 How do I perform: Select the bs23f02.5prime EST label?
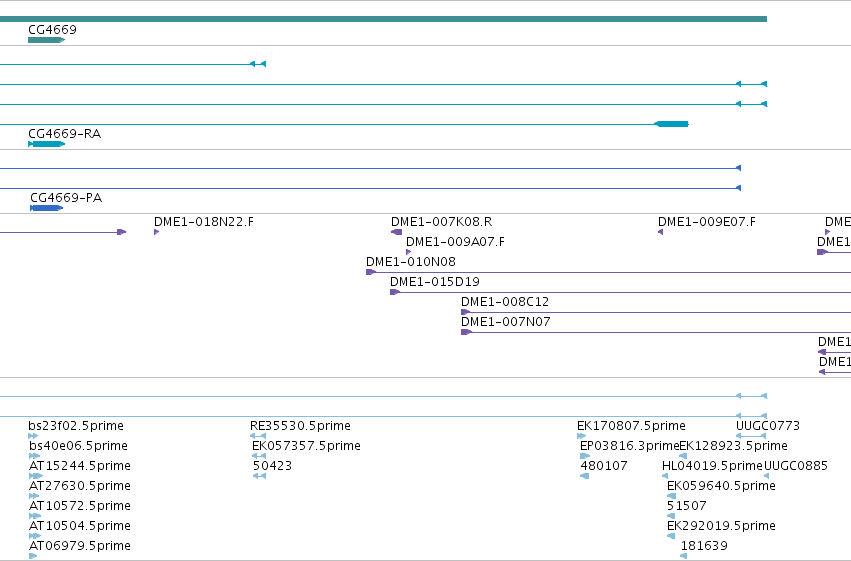click(x=76, y=425)
